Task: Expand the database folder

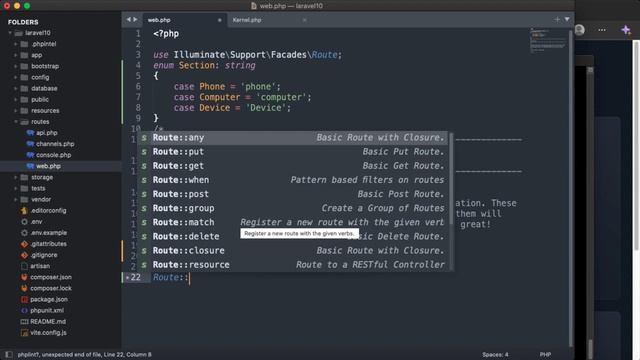Action: coord(16,89)
